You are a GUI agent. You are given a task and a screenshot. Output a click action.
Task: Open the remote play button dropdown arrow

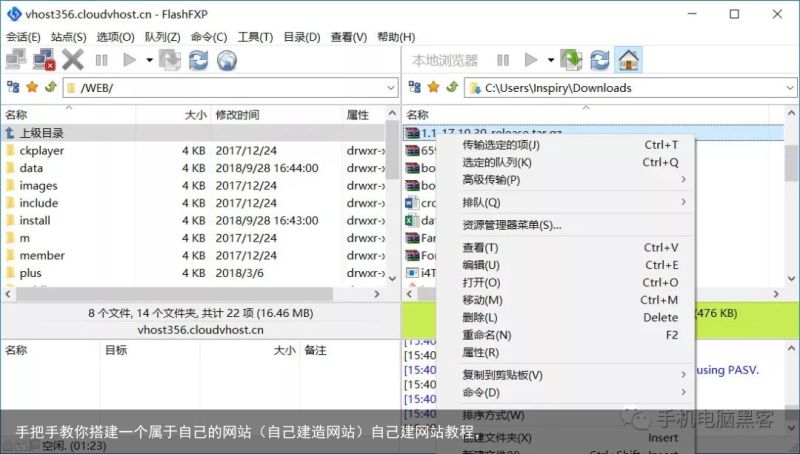click(149, 60)
